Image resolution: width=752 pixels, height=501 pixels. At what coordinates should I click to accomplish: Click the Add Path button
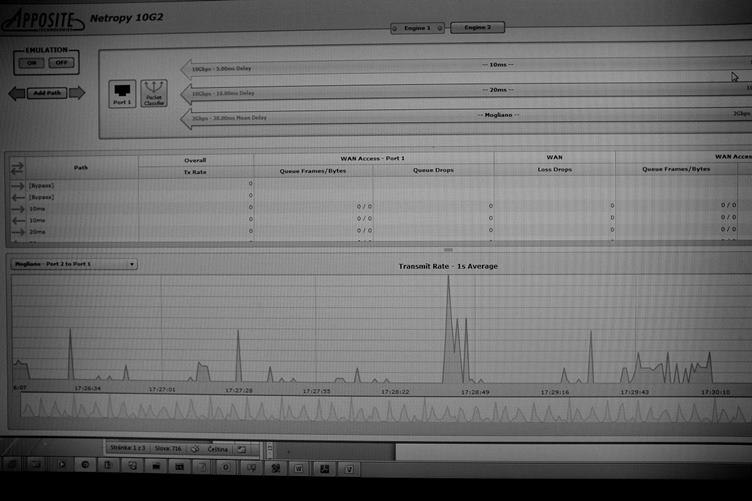47,93
